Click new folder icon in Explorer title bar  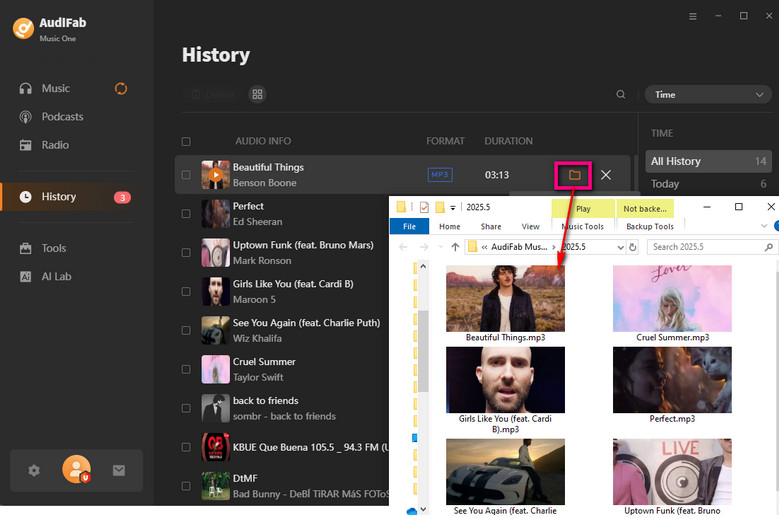coord(440,207)
